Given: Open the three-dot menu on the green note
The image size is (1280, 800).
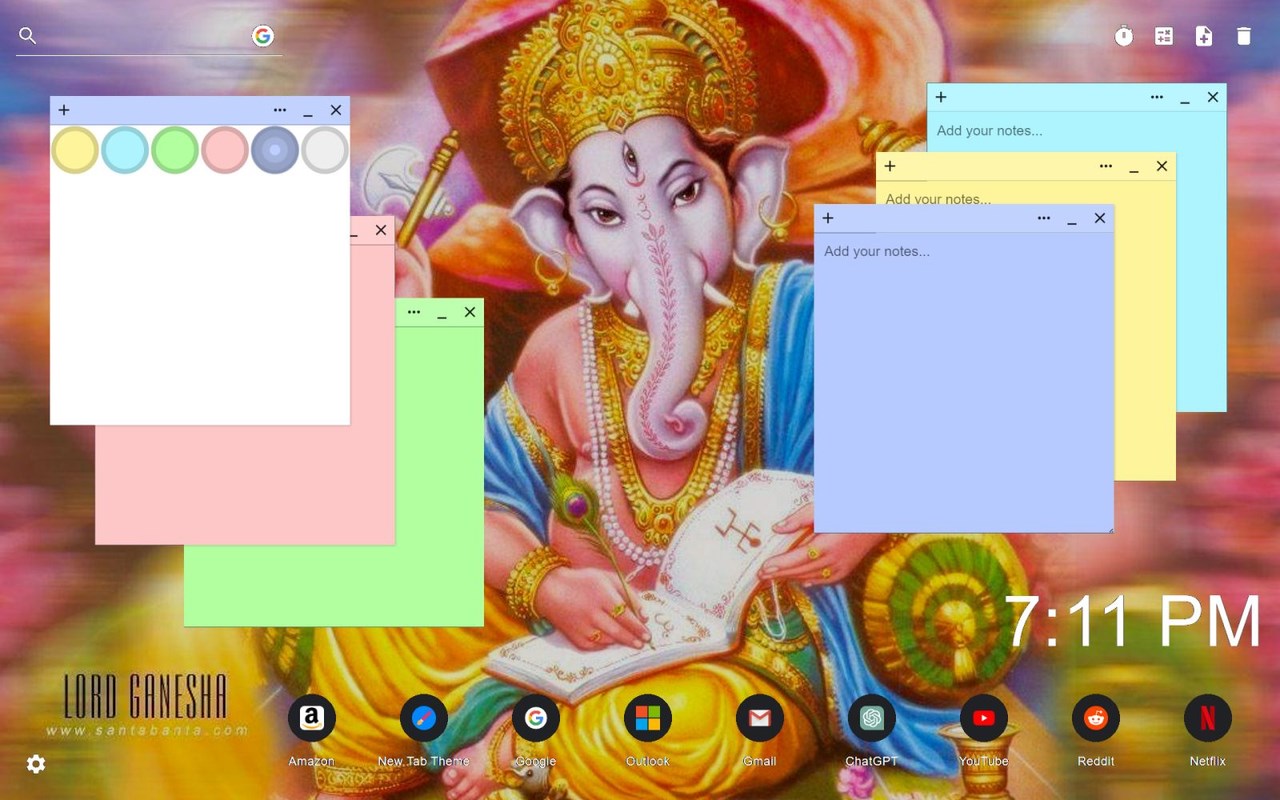Looking at the screenshot, I should click(x=414, y=312).
